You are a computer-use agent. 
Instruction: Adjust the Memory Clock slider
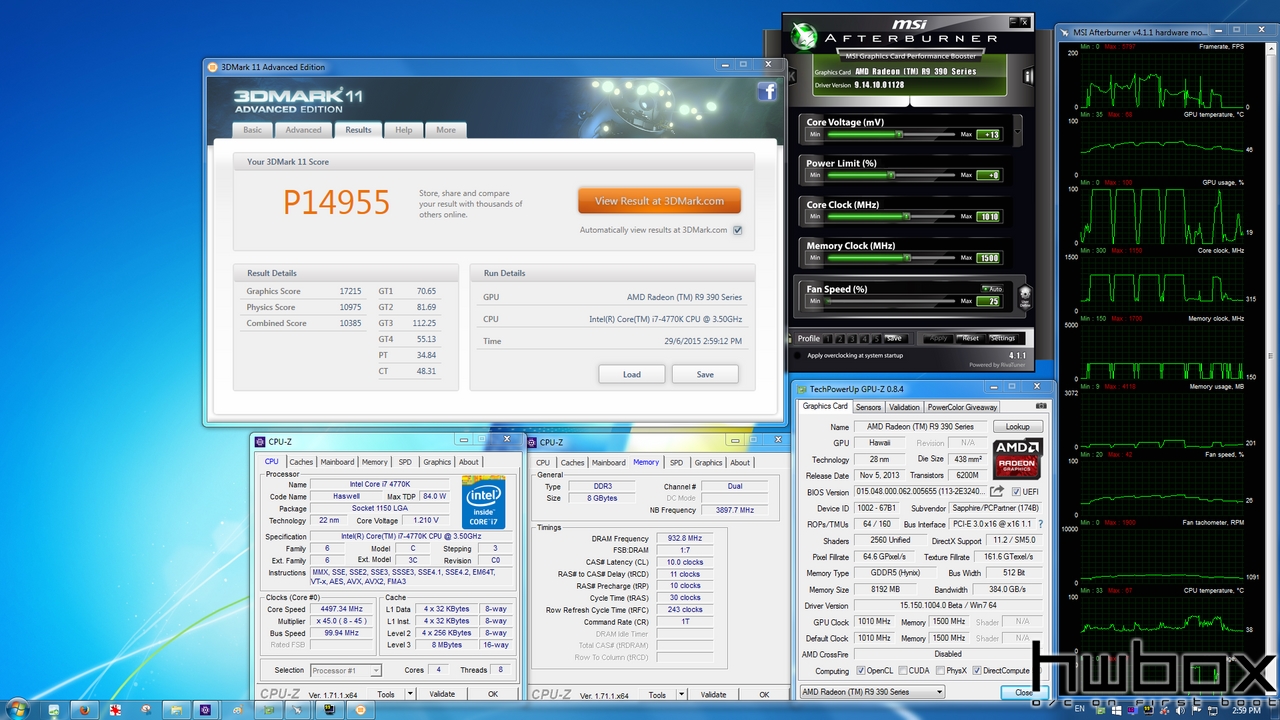(x=892, y=257)
